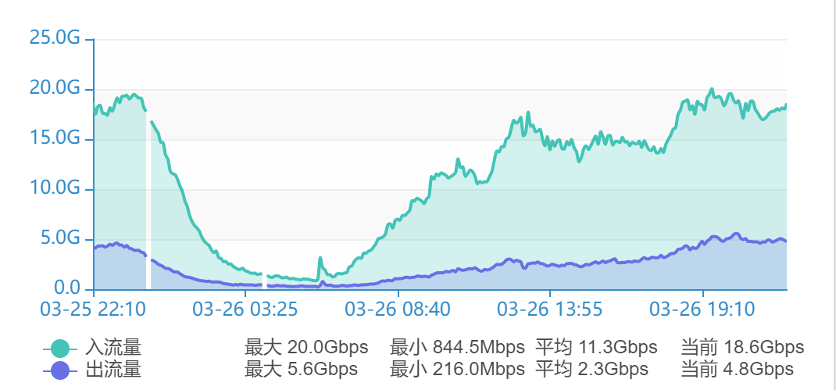
Task: Click the 最大 20.0Gbps inbound statistic
Action: [x=306, y=348]
